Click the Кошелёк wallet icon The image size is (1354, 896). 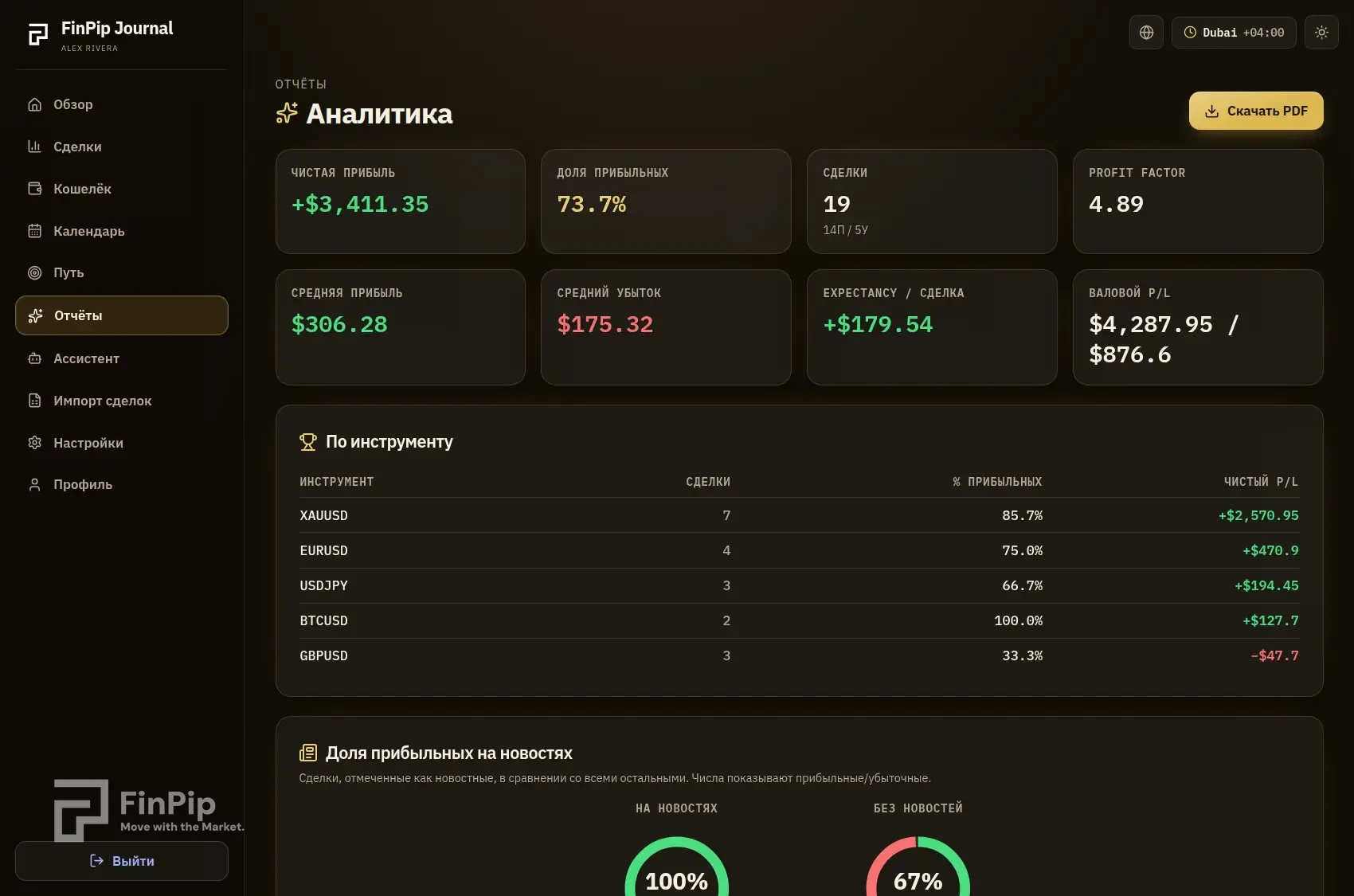tap(34, 189)
